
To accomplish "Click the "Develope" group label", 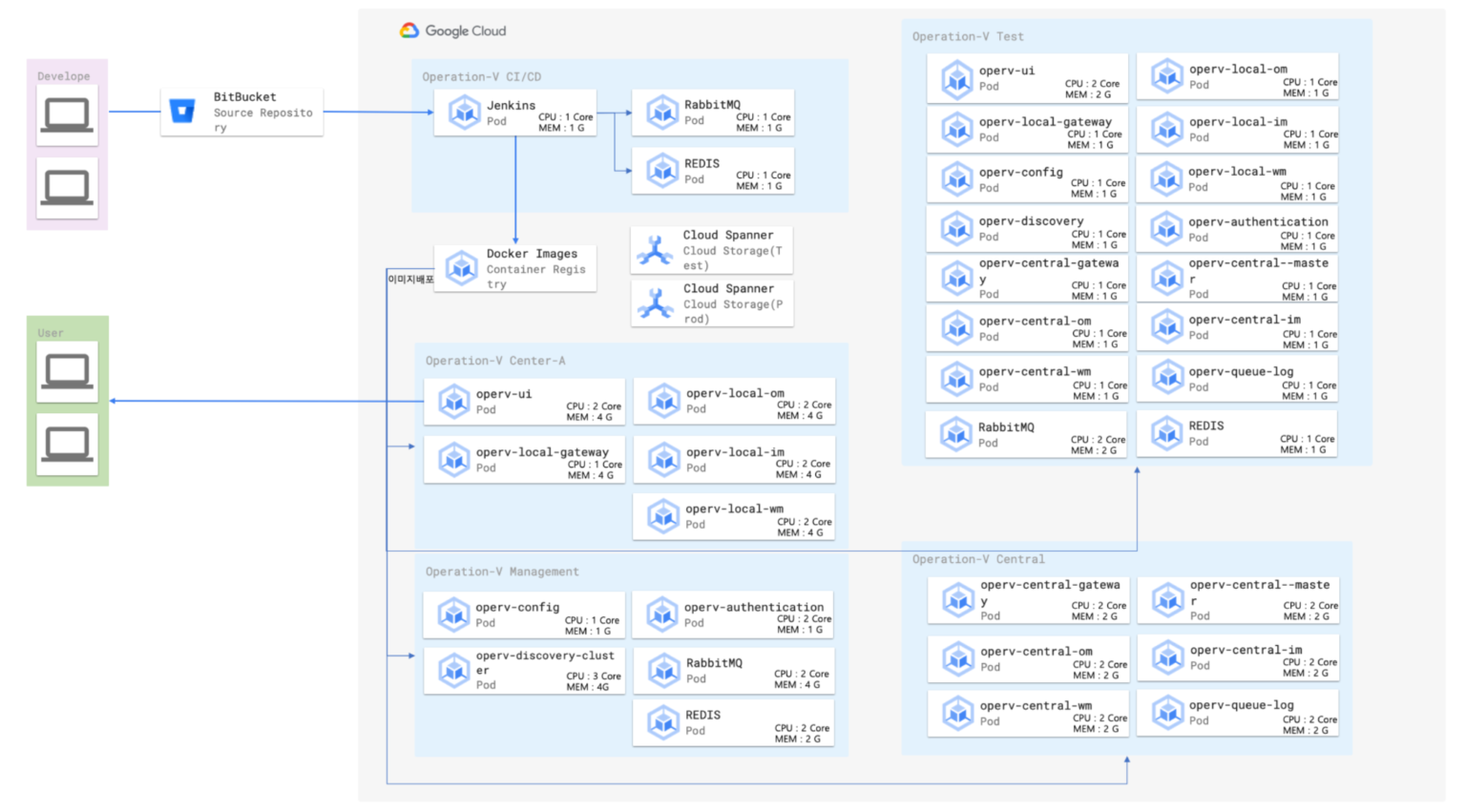I will tap(64, 76).
